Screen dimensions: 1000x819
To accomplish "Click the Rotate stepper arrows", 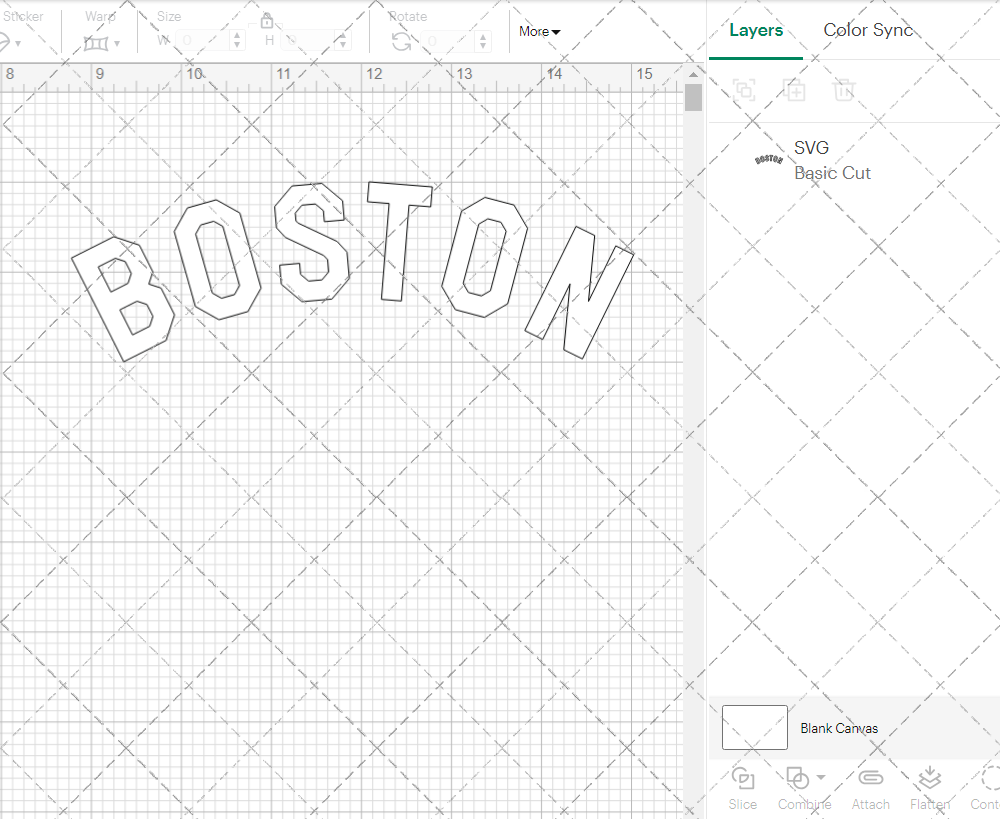I will click(483, 41).
